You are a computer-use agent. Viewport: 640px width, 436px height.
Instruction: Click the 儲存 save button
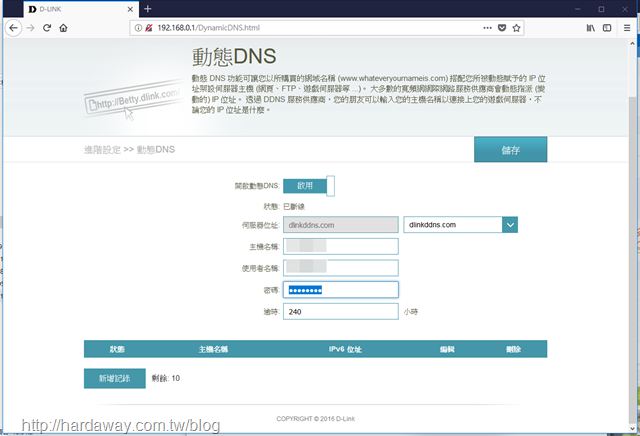tap(510, 150)
